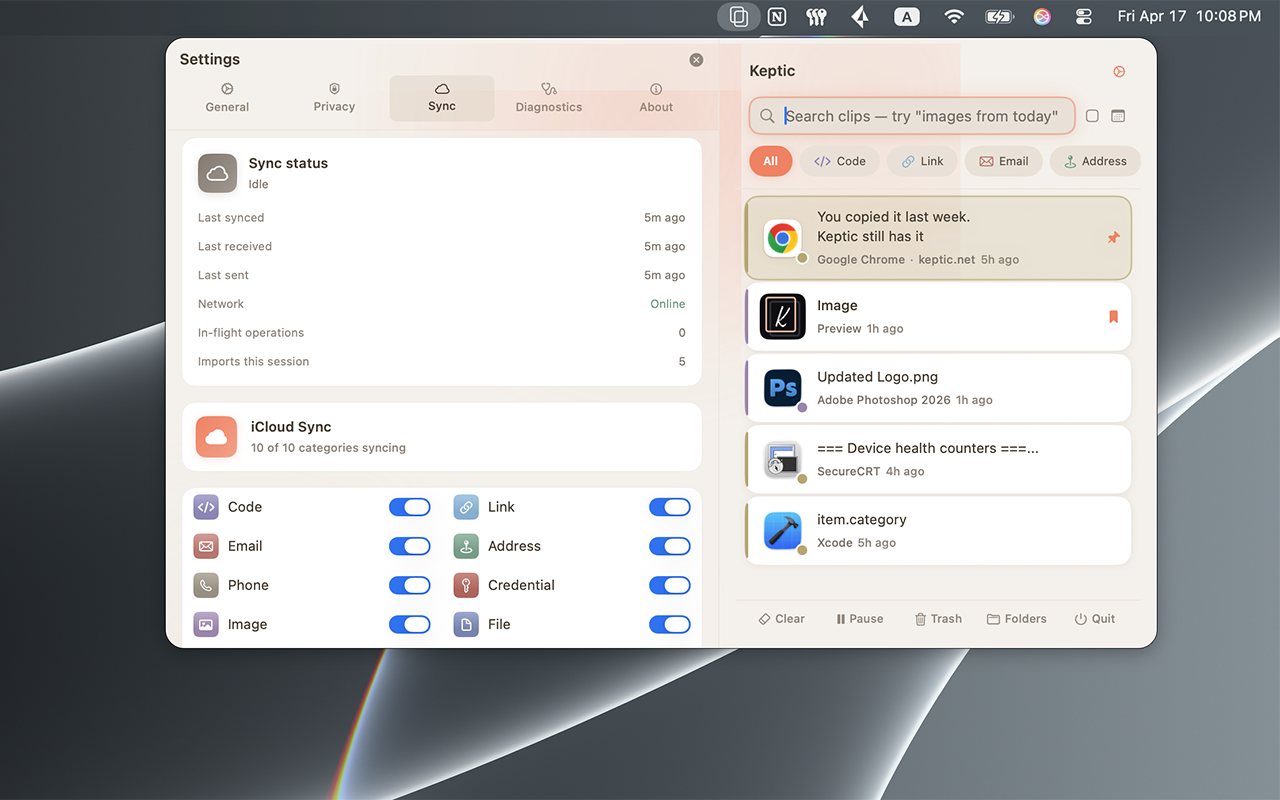Image resolution: width=1280 pixels, height=800 pixels.
Task: Disable Code category syncing
Action: 410,507
